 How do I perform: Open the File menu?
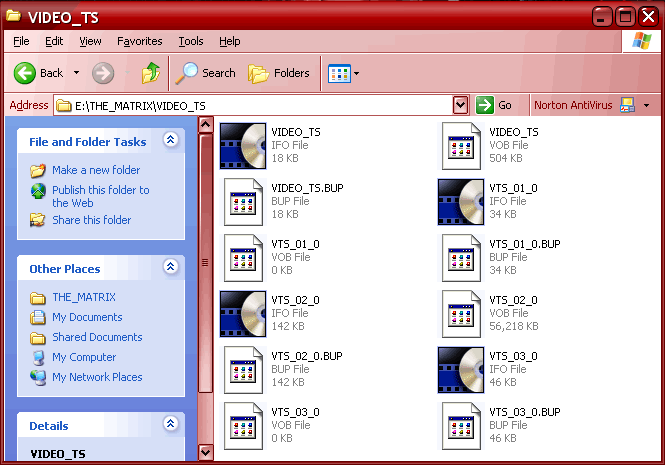coord(21,41)
